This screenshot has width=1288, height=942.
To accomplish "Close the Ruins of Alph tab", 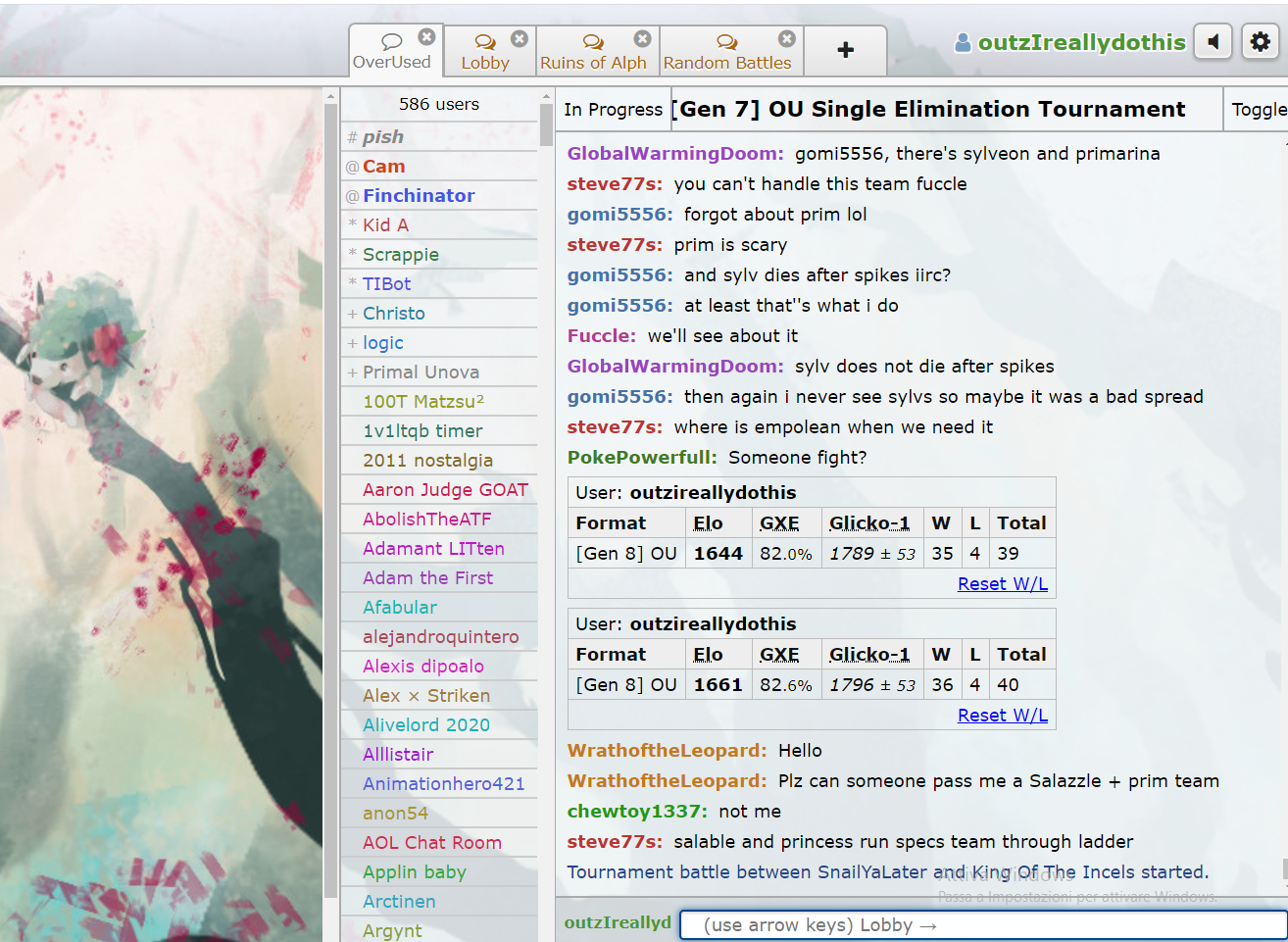I will click(642, 38).
